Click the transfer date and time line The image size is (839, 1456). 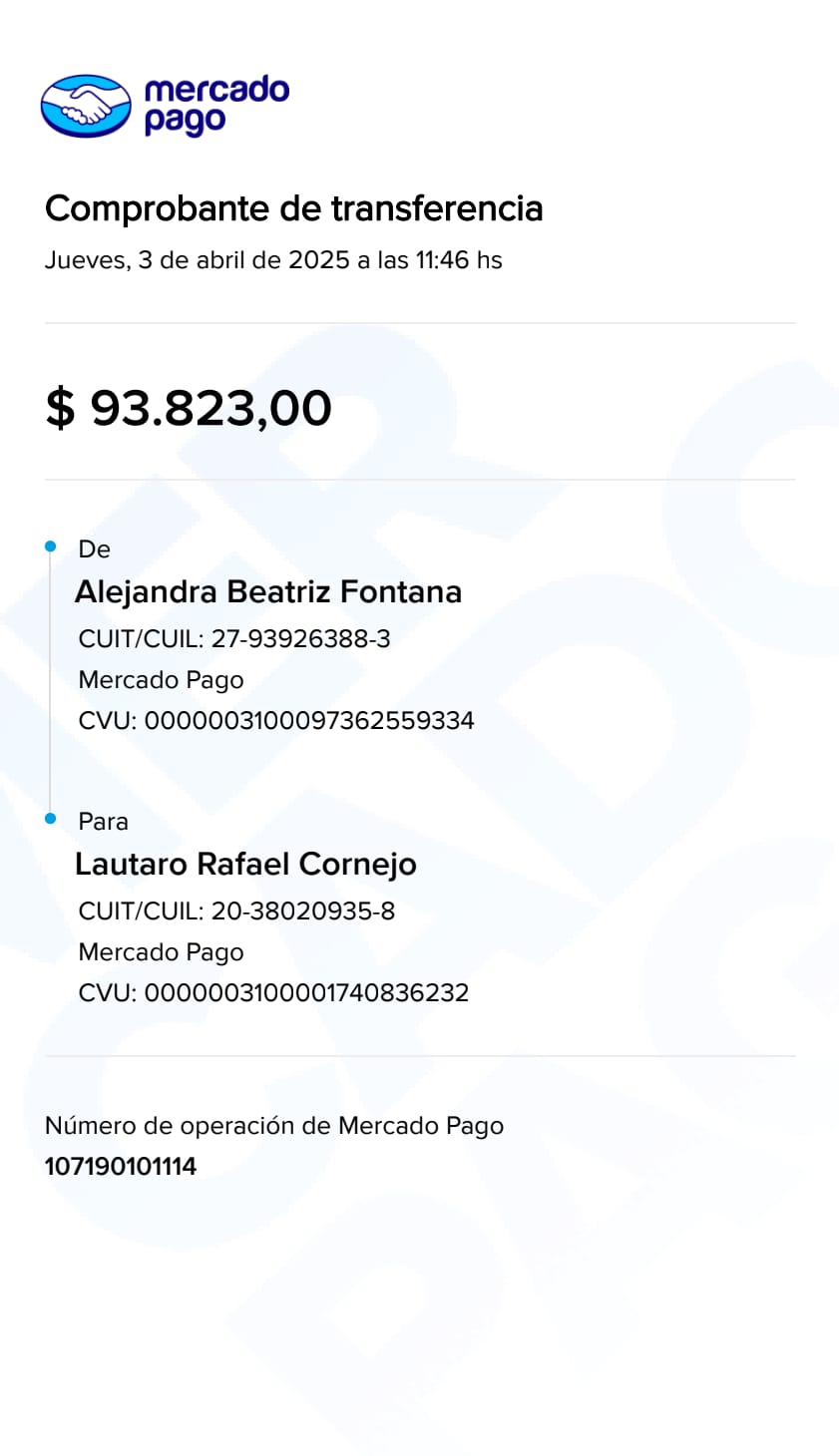[273, 260]
